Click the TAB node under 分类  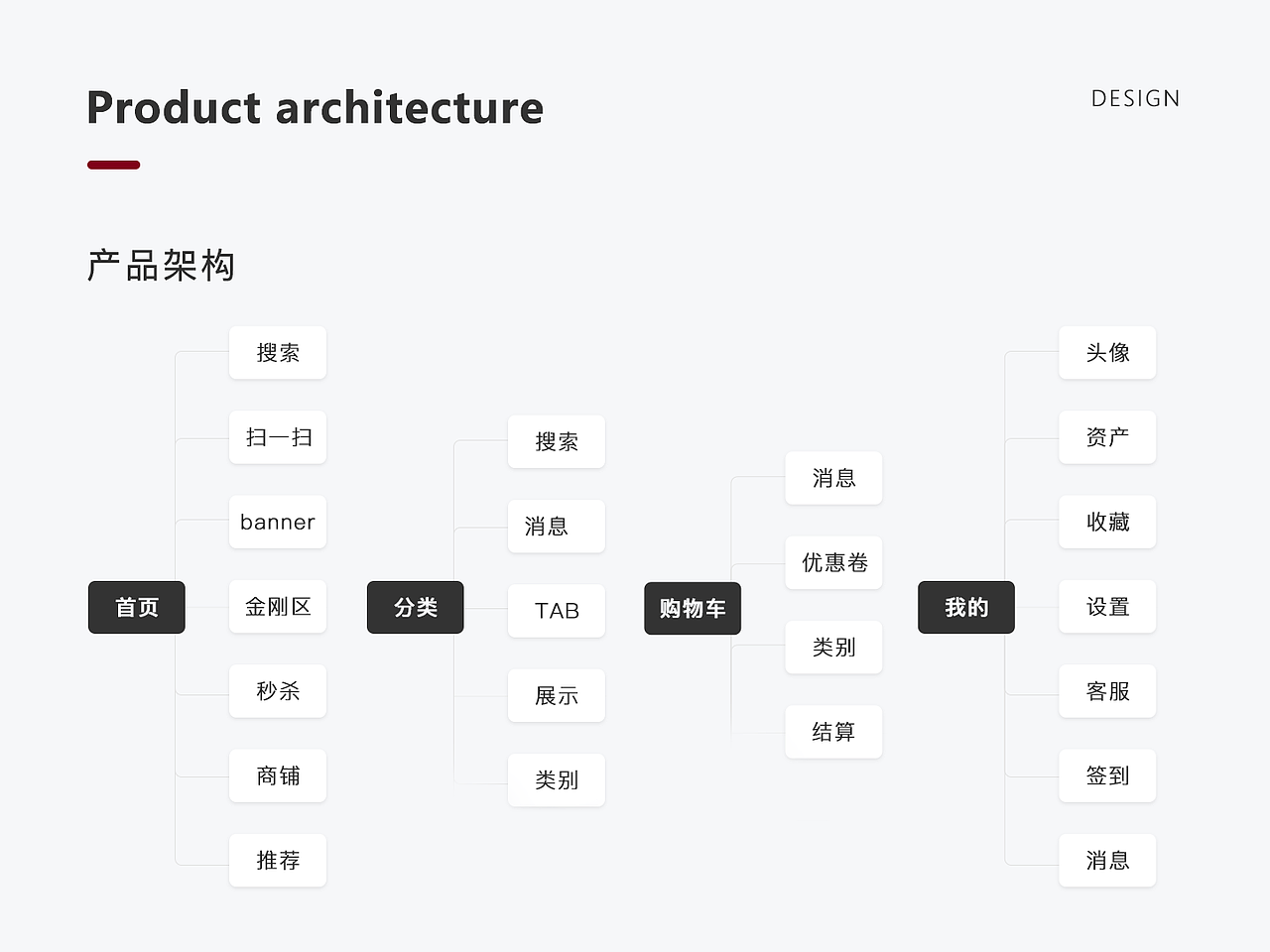pyautogui.click(x=557, y=611)
